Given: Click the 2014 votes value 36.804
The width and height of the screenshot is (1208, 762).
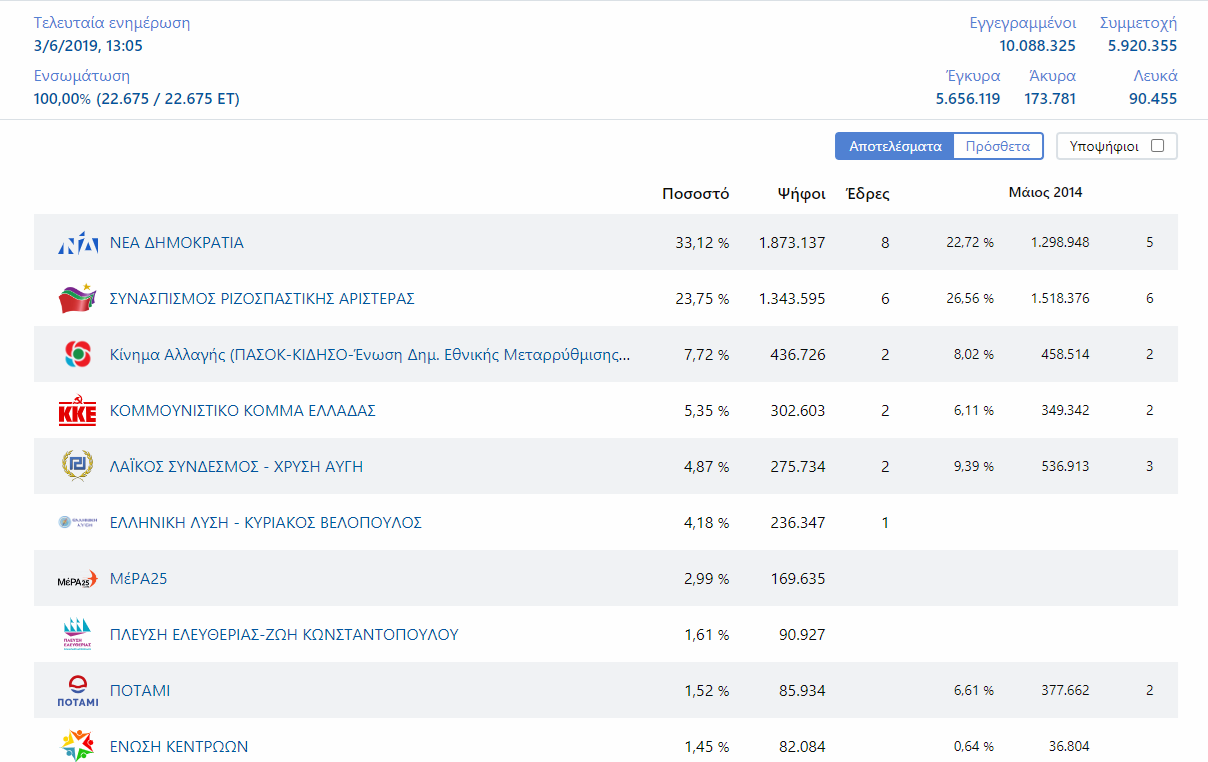Looking at the screenshot, I should point(1069,747).
